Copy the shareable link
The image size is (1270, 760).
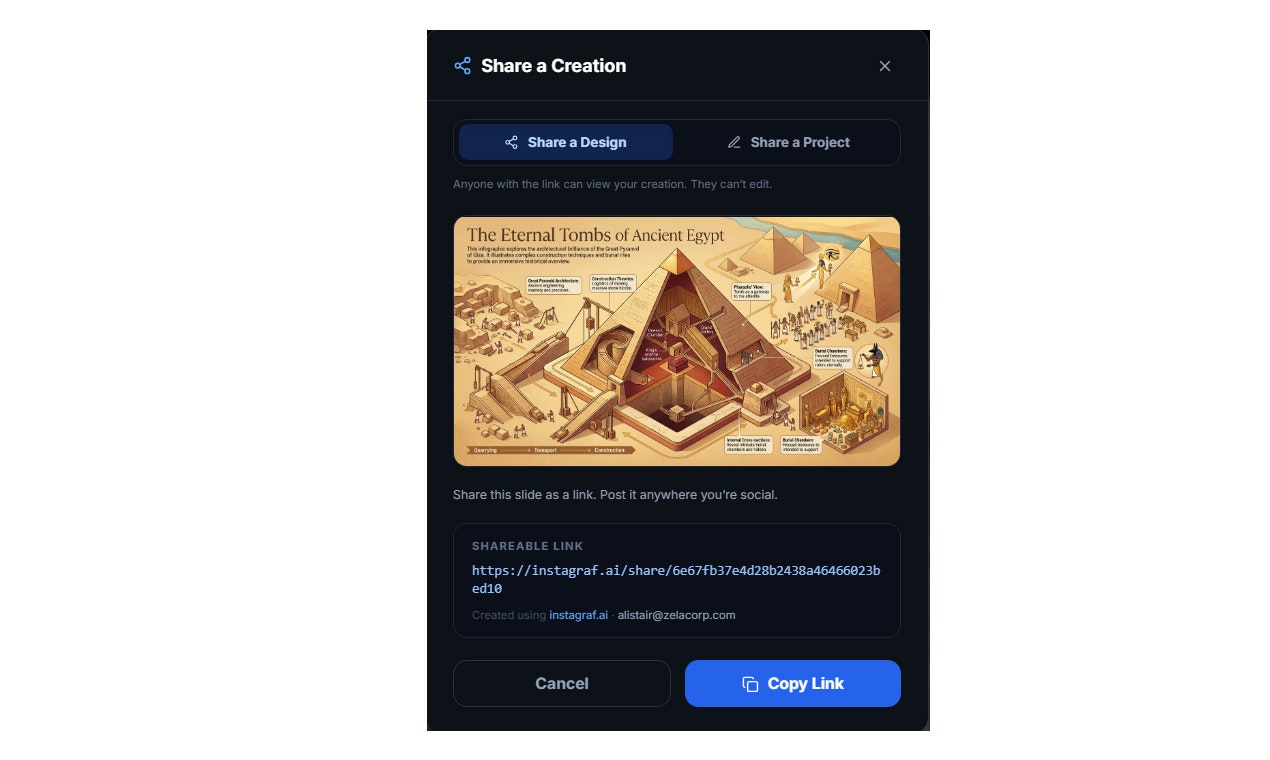tap(793, 684)
